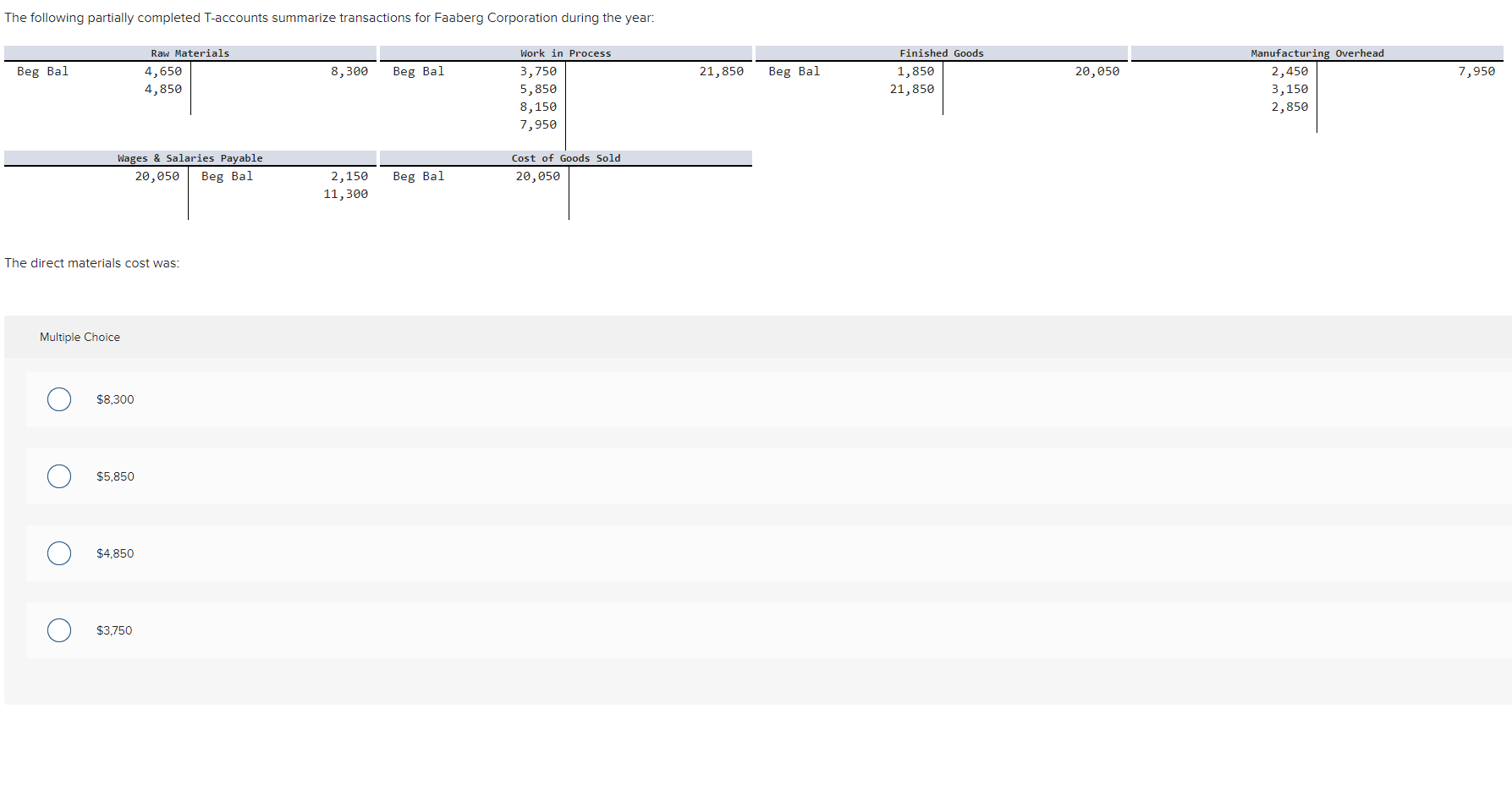Screen dimensions: 1512x797
Task: Click the Finished Goods account header
Action: pyautogui.click(x=942, y=53)
